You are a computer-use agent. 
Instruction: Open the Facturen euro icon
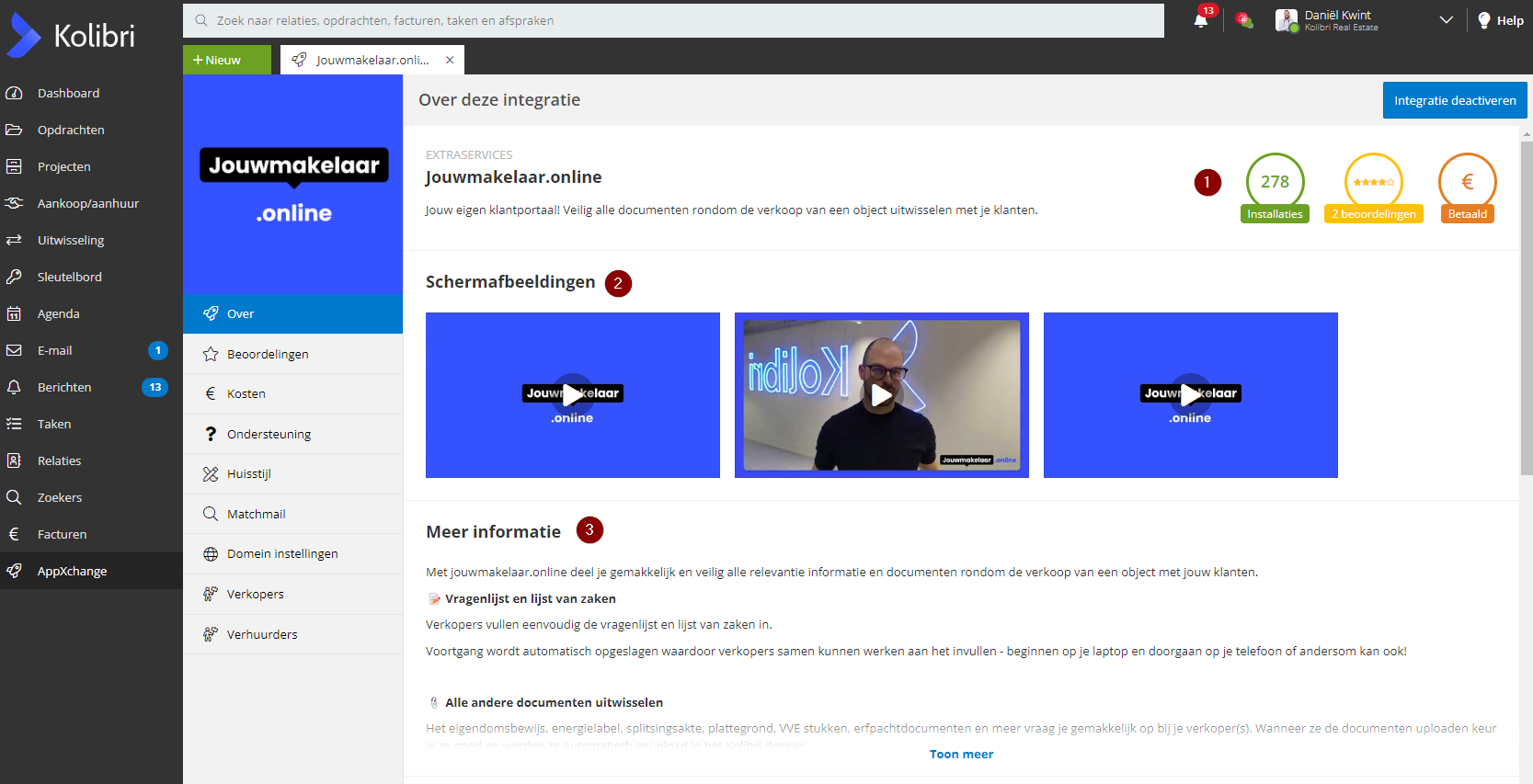point(14,534)
